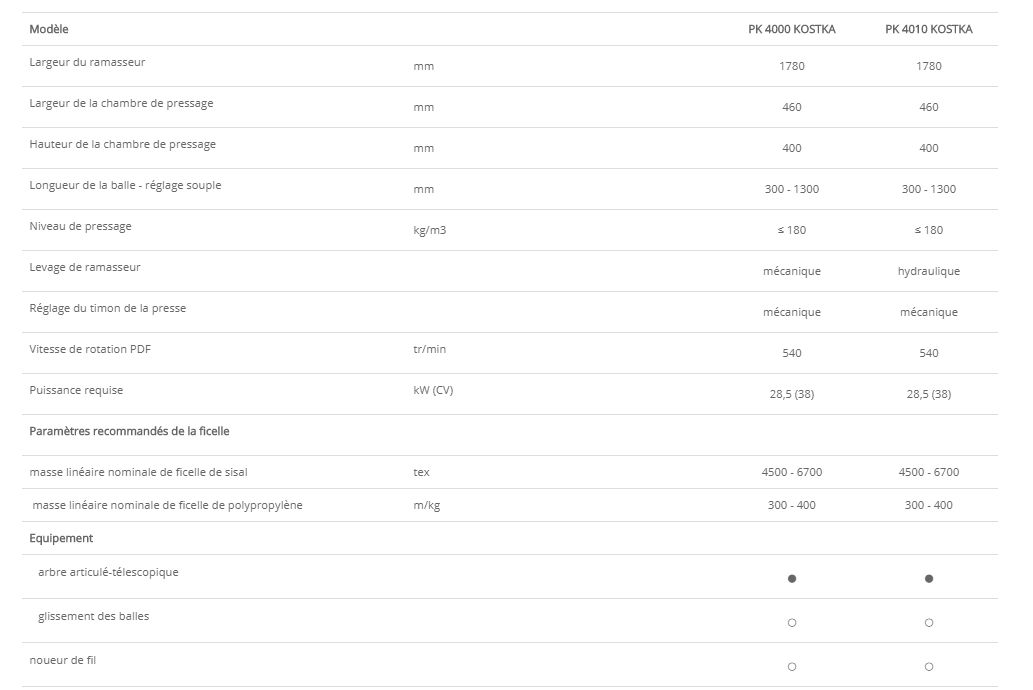
Task: Click the filled dot for arbre articulé-télescopique under PK 4010
Action: point(929,578)
